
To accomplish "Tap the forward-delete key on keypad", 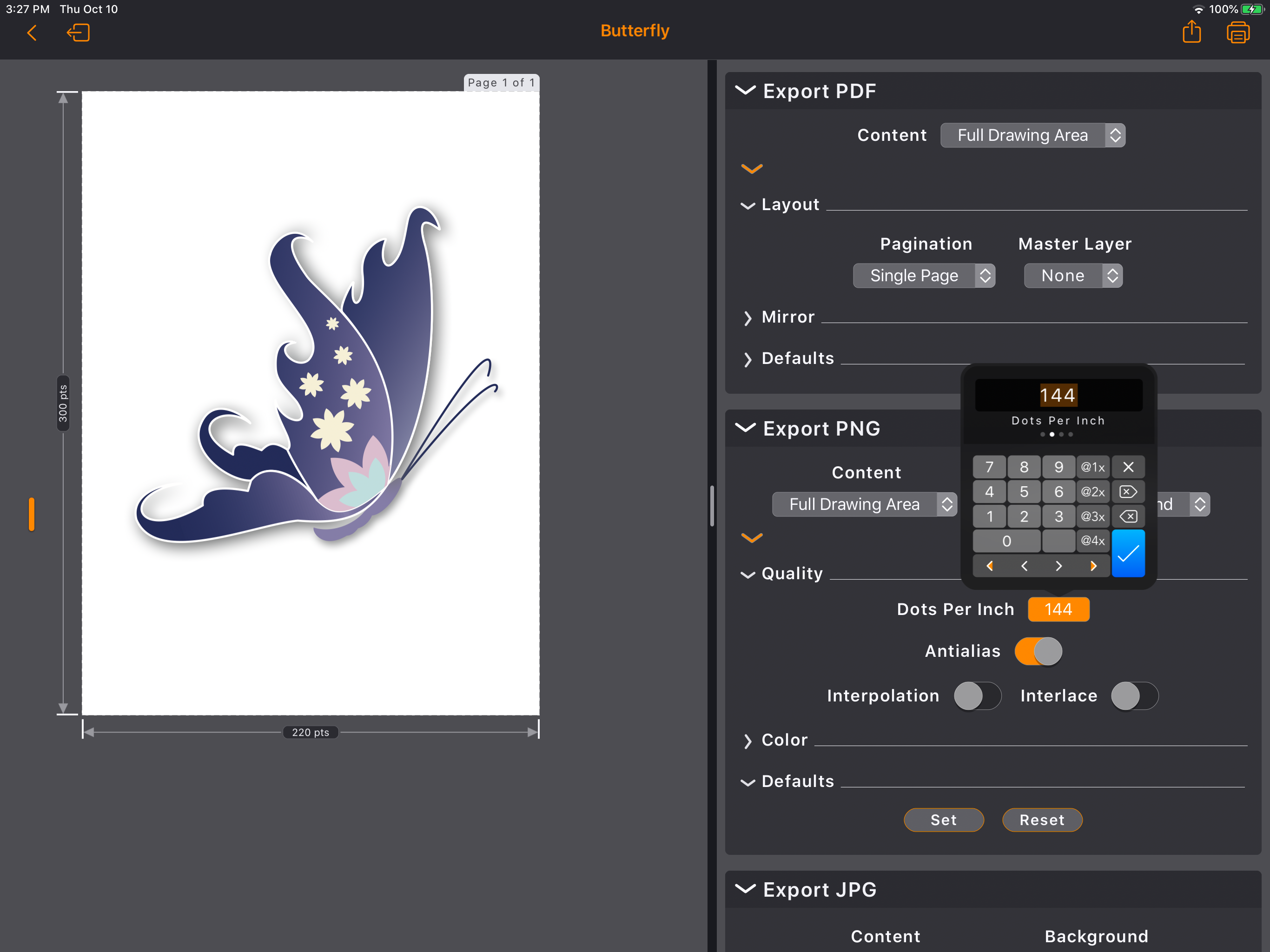I will pos(1128,491).
